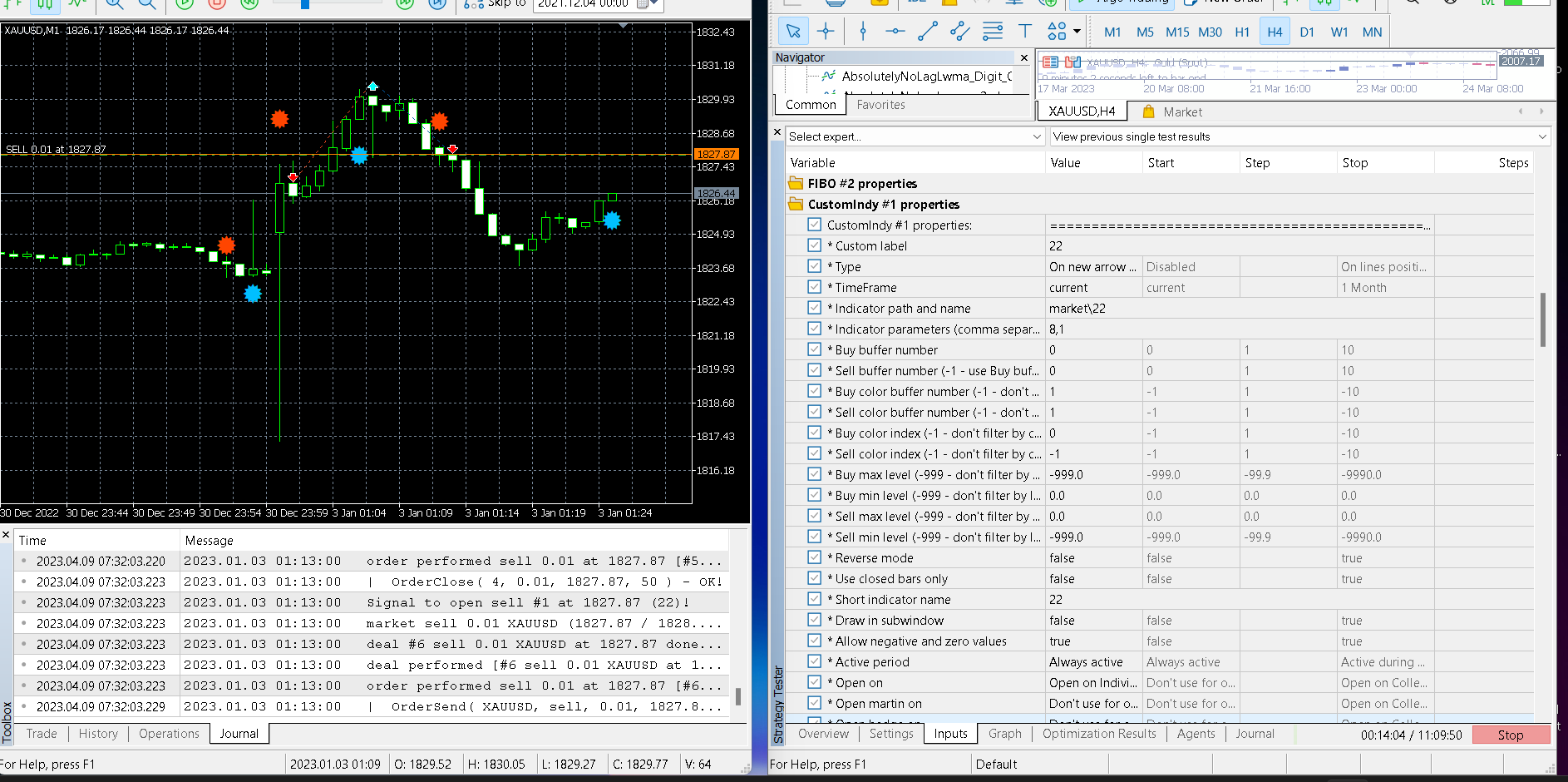Open the shapes tool dropdown arrow

[1077, 32]
